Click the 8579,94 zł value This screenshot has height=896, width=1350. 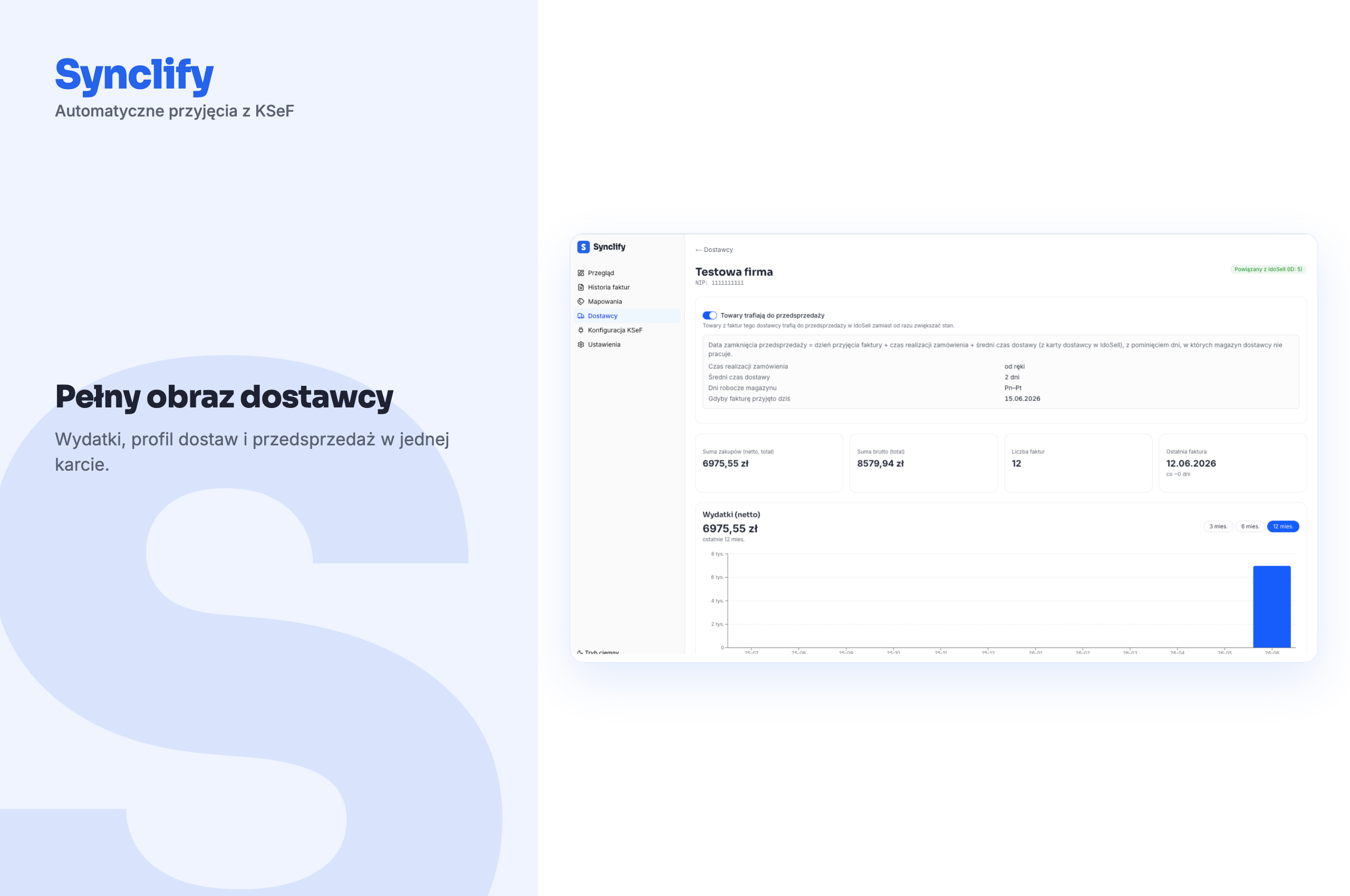[x=881, y=463]
